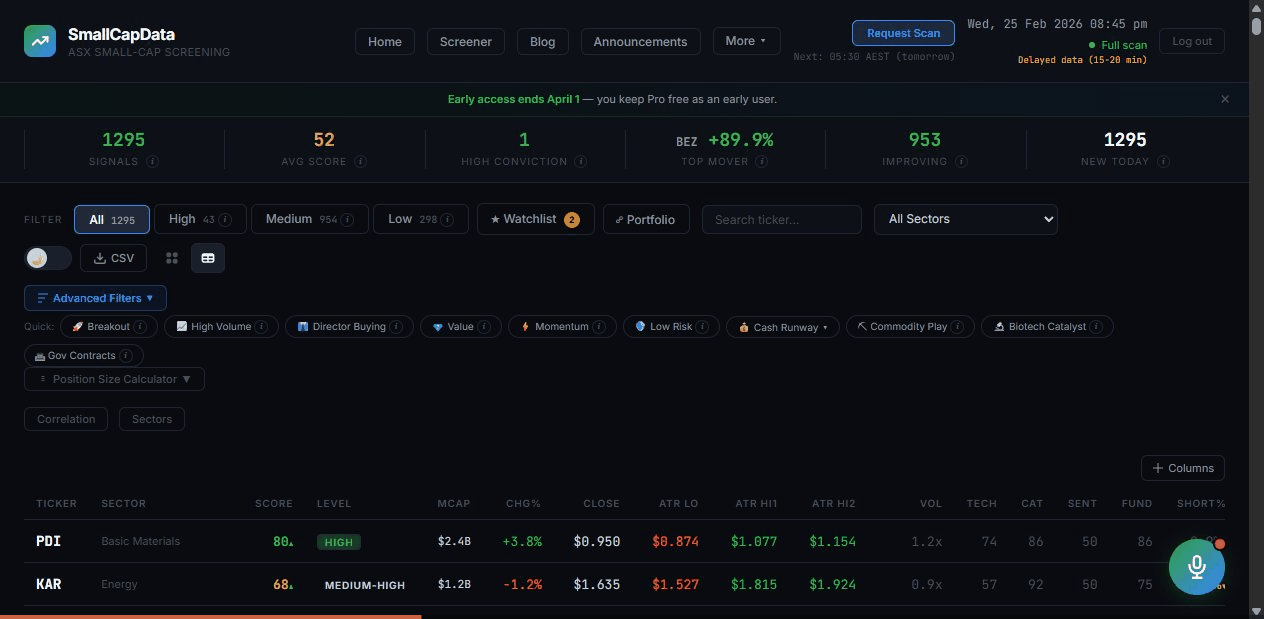
Task: Activate the voice microphone button
Action: click(x=1196, y=567)
